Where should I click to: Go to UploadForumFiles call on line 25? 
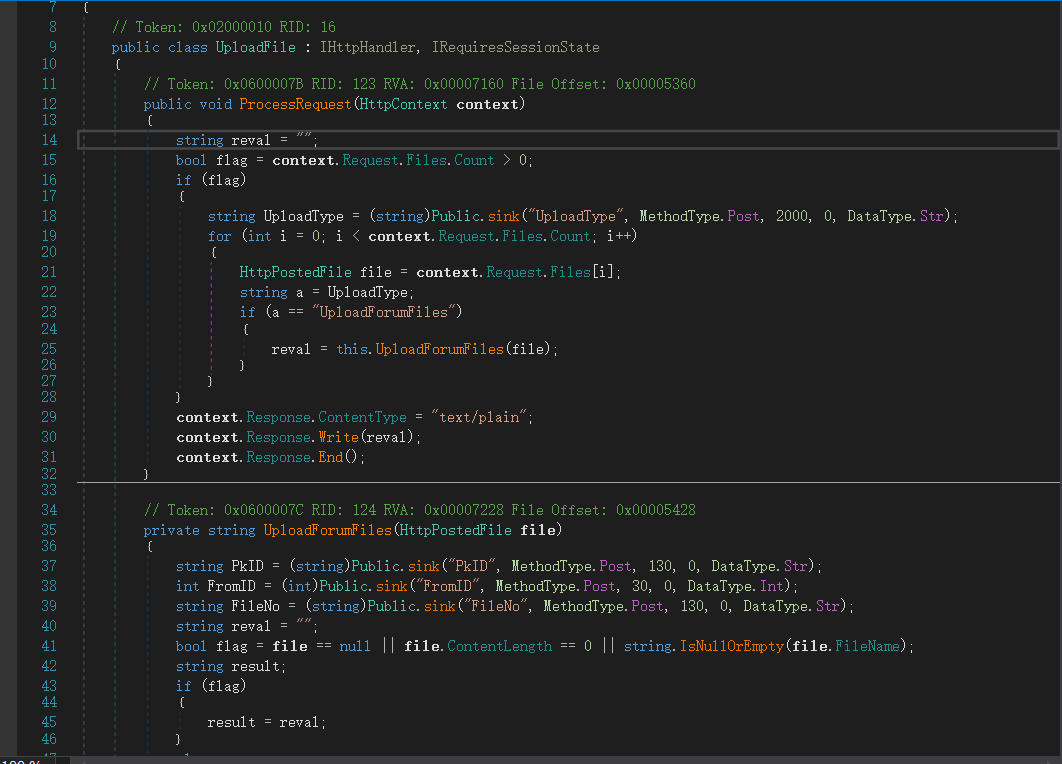(x=440, y=349)
